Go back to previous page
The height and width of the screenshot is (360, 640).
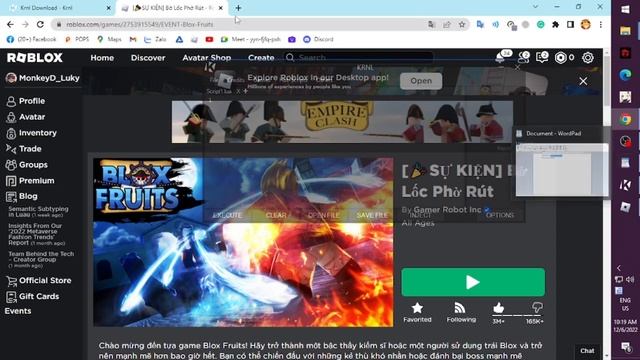tap(10, 24)
